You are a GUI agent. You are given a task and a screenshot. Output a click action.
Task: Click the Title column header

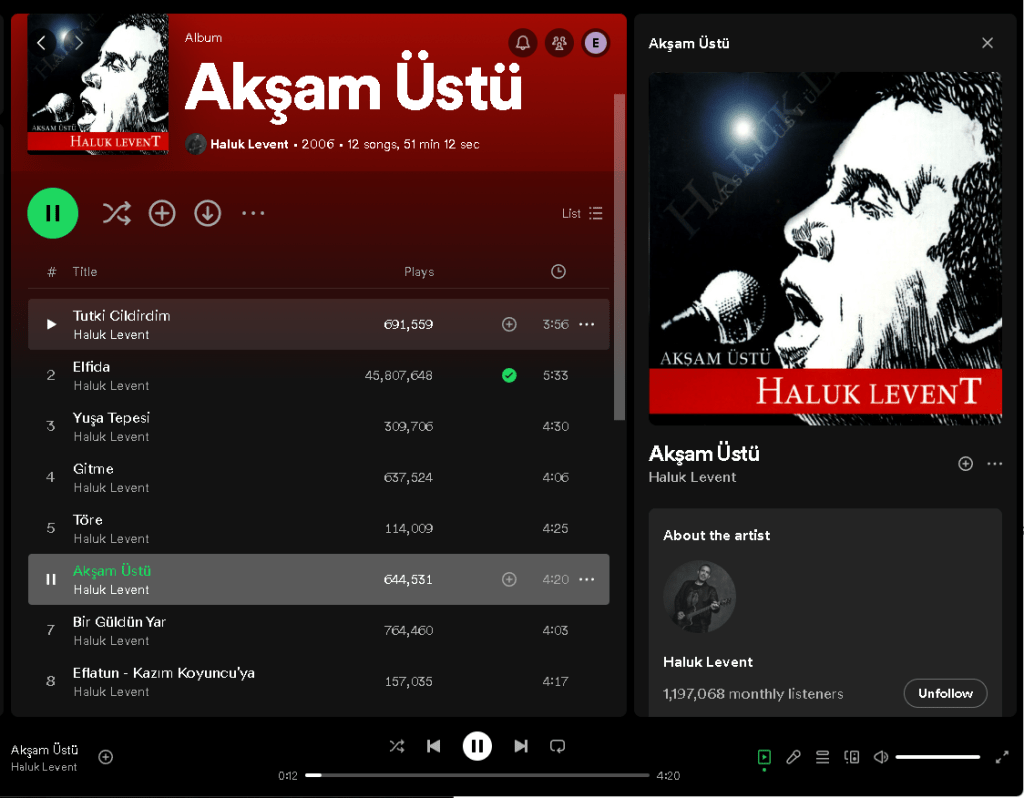[x=85, y=272]
